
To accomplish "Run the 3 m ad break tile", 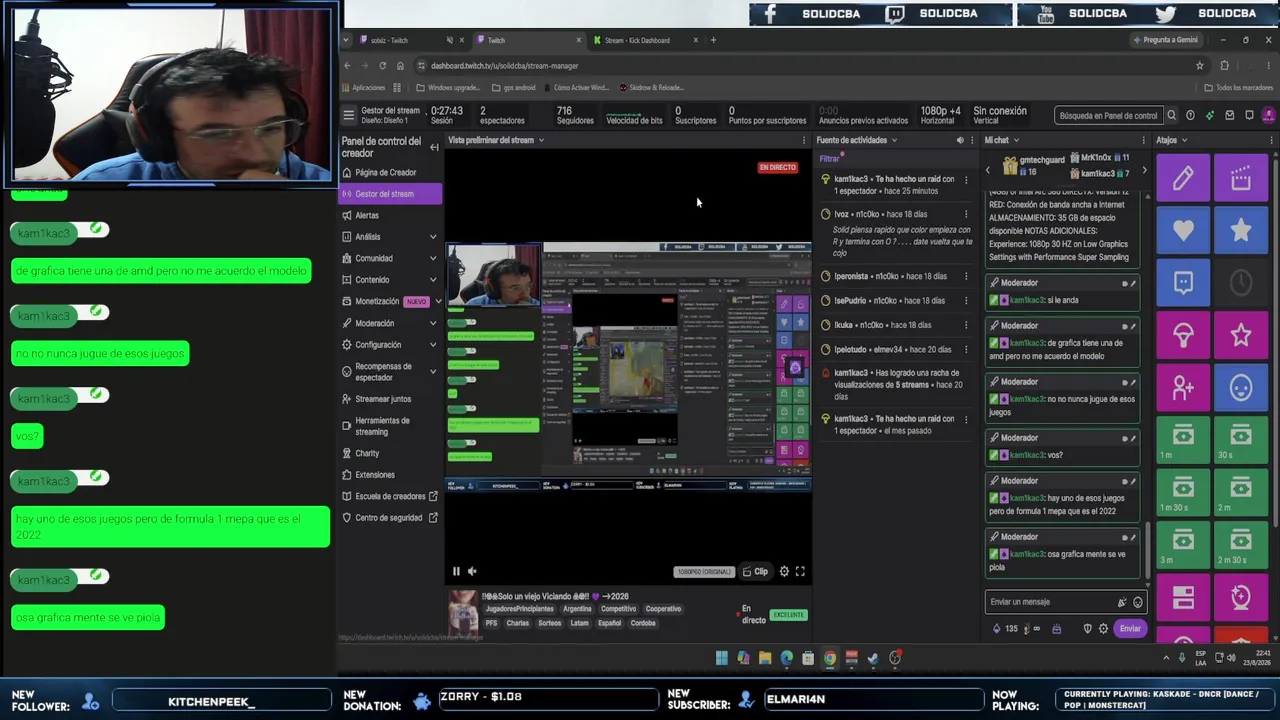I will click(1183, 545).
